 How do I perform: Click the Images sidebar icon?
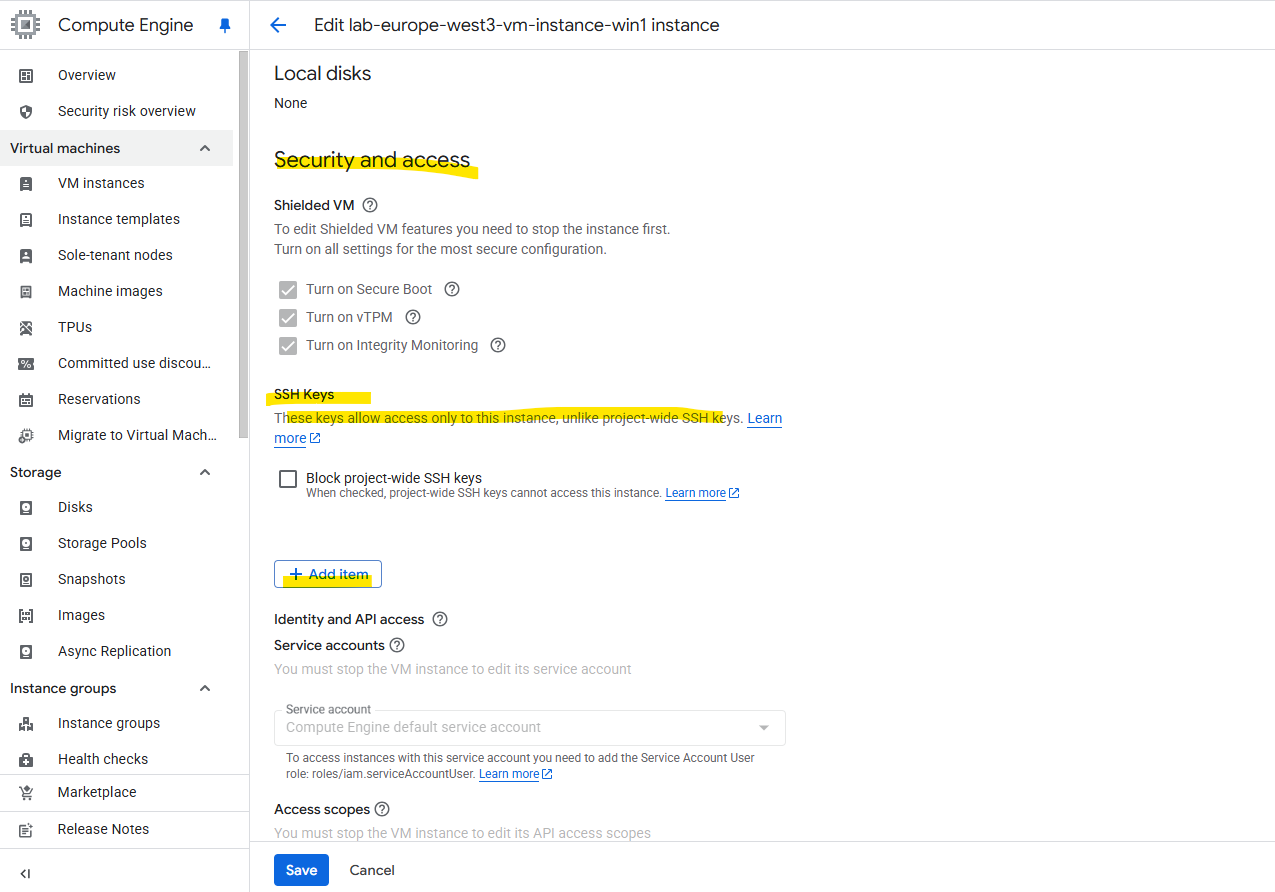(x=26, y=615)
